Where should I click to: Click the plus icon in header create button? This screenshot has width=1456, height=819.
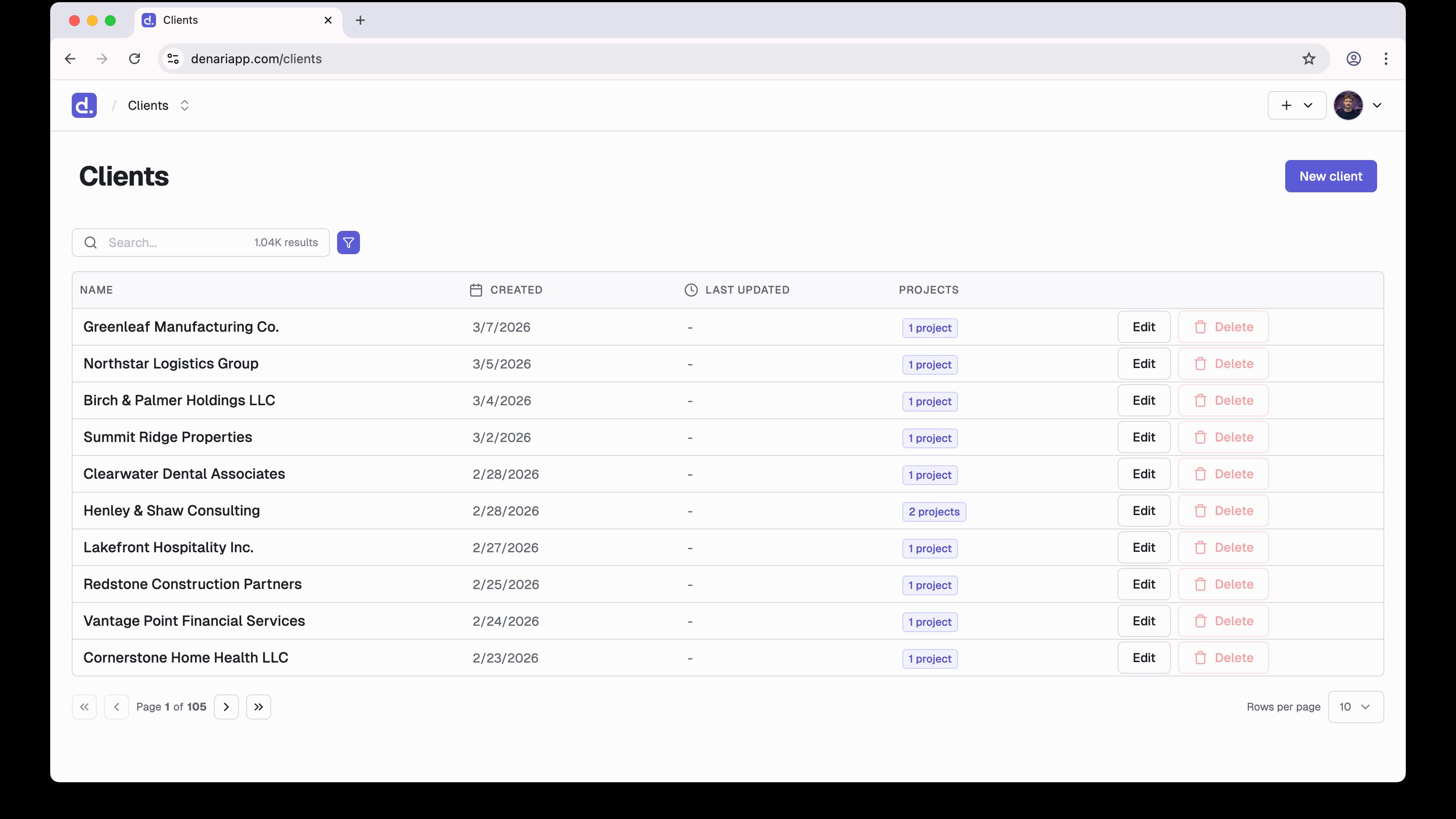[1287, 105]
